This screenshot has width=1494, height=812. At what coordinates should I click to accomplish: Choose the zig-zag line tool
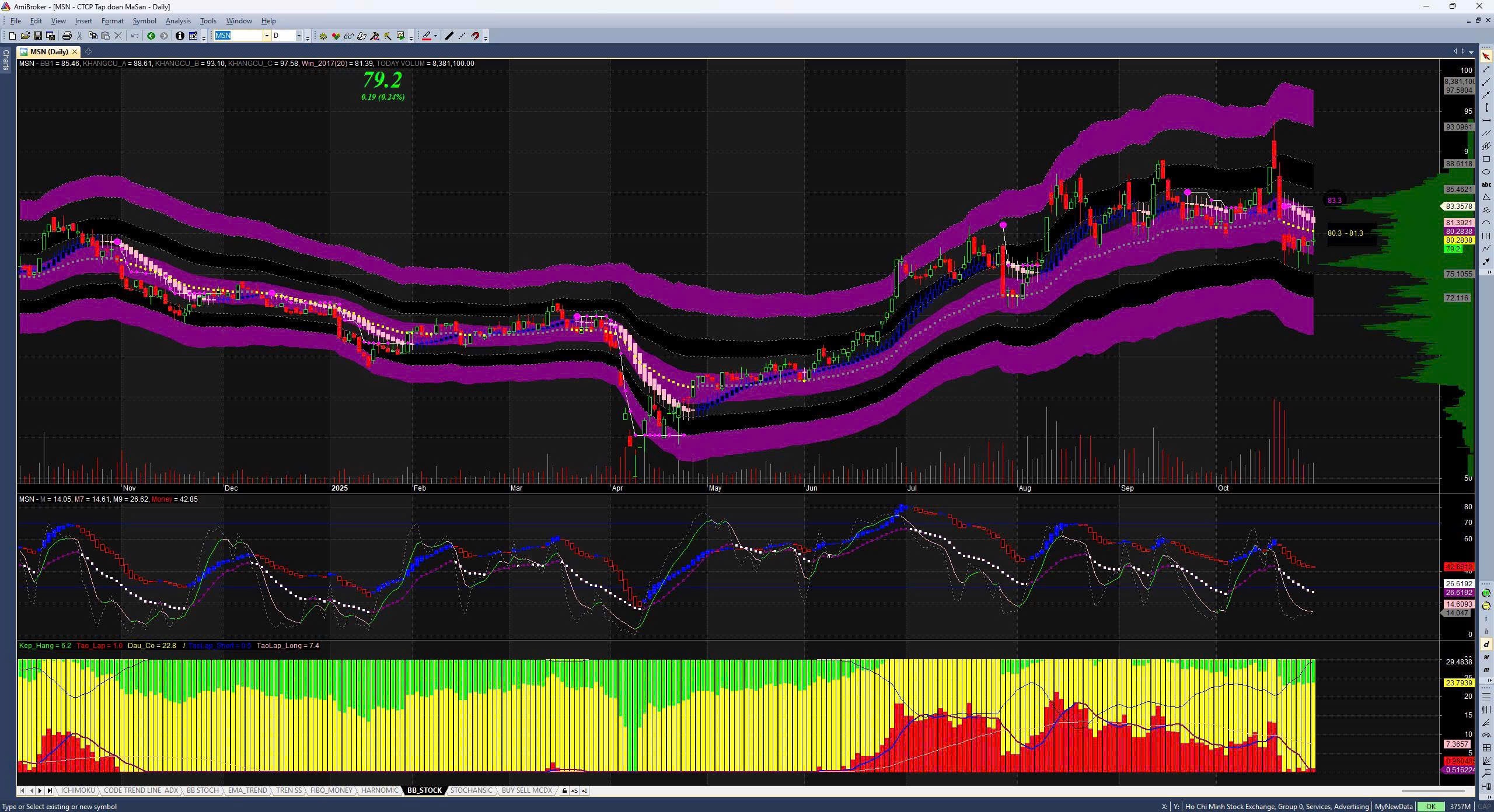pyautogui.click(x=1486, y=249)
